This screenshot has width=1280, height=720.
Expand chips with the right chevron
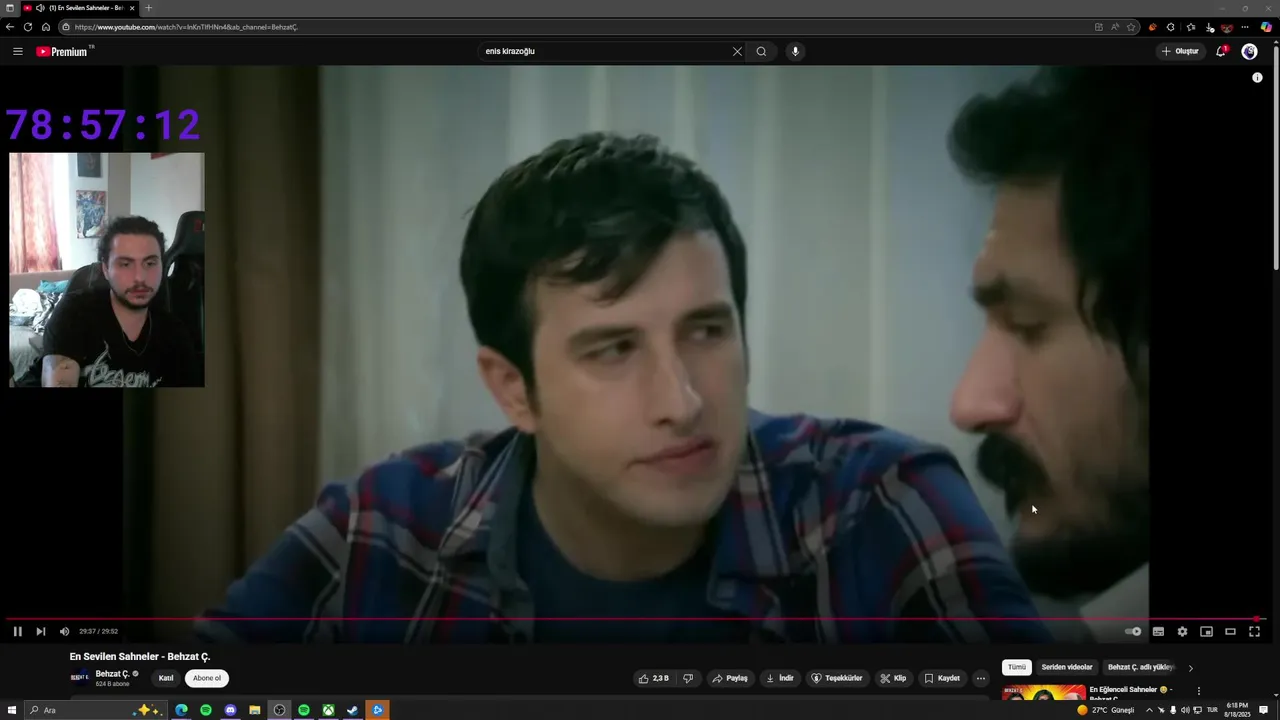point(1190,668)
